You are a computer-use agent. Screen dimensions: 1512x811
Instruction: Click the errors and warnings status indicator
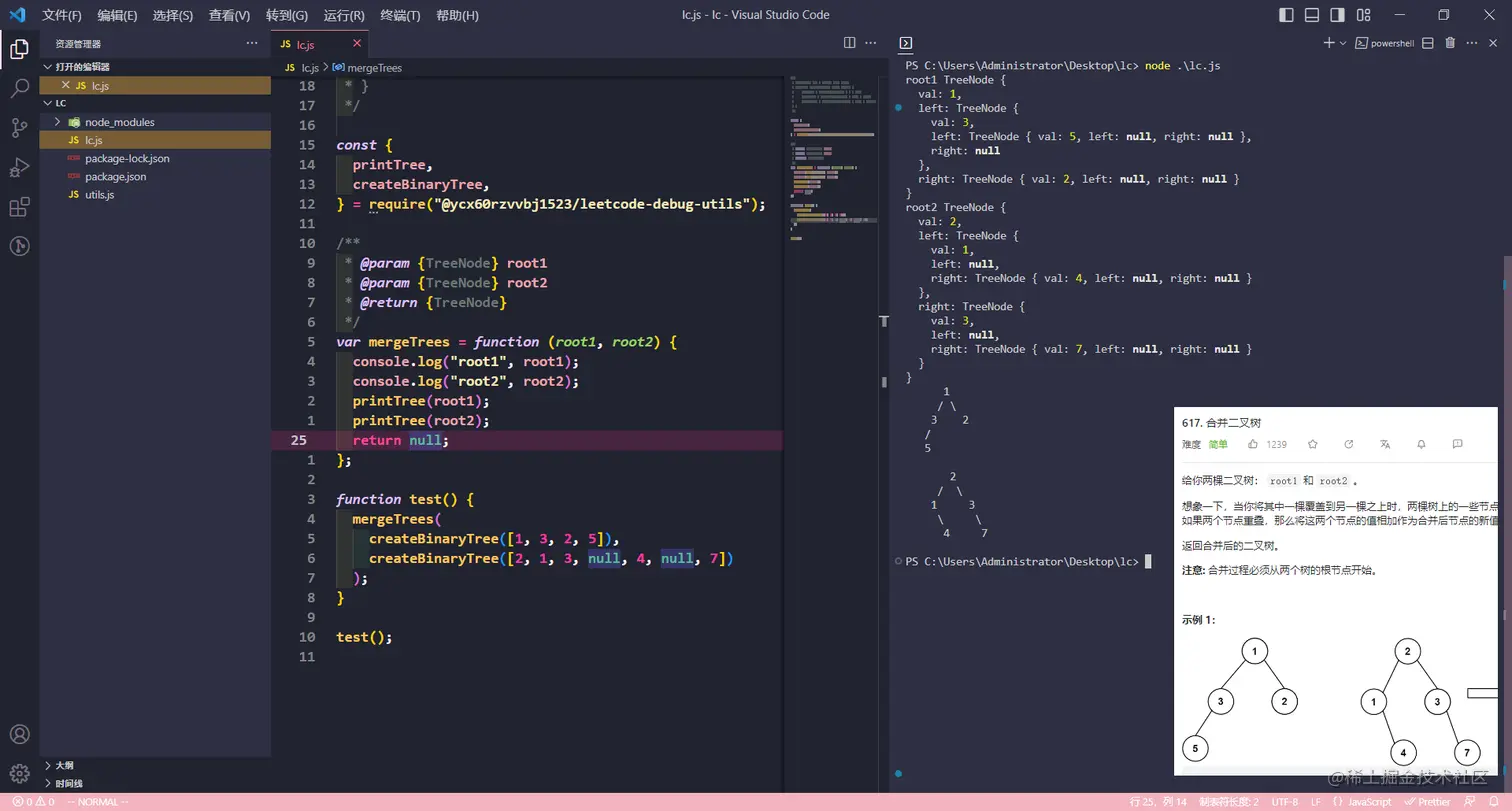(x=33, y=802)
